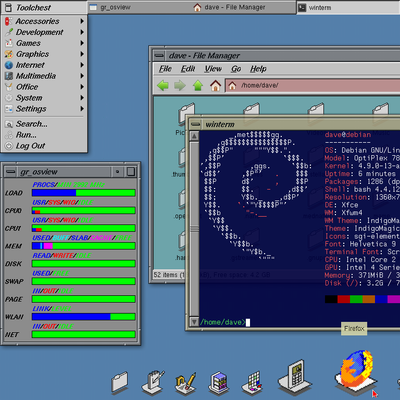Open the folder icon on the dock
Image resolution: width=400 pixels, height=400 pixels.
point(120,382)
